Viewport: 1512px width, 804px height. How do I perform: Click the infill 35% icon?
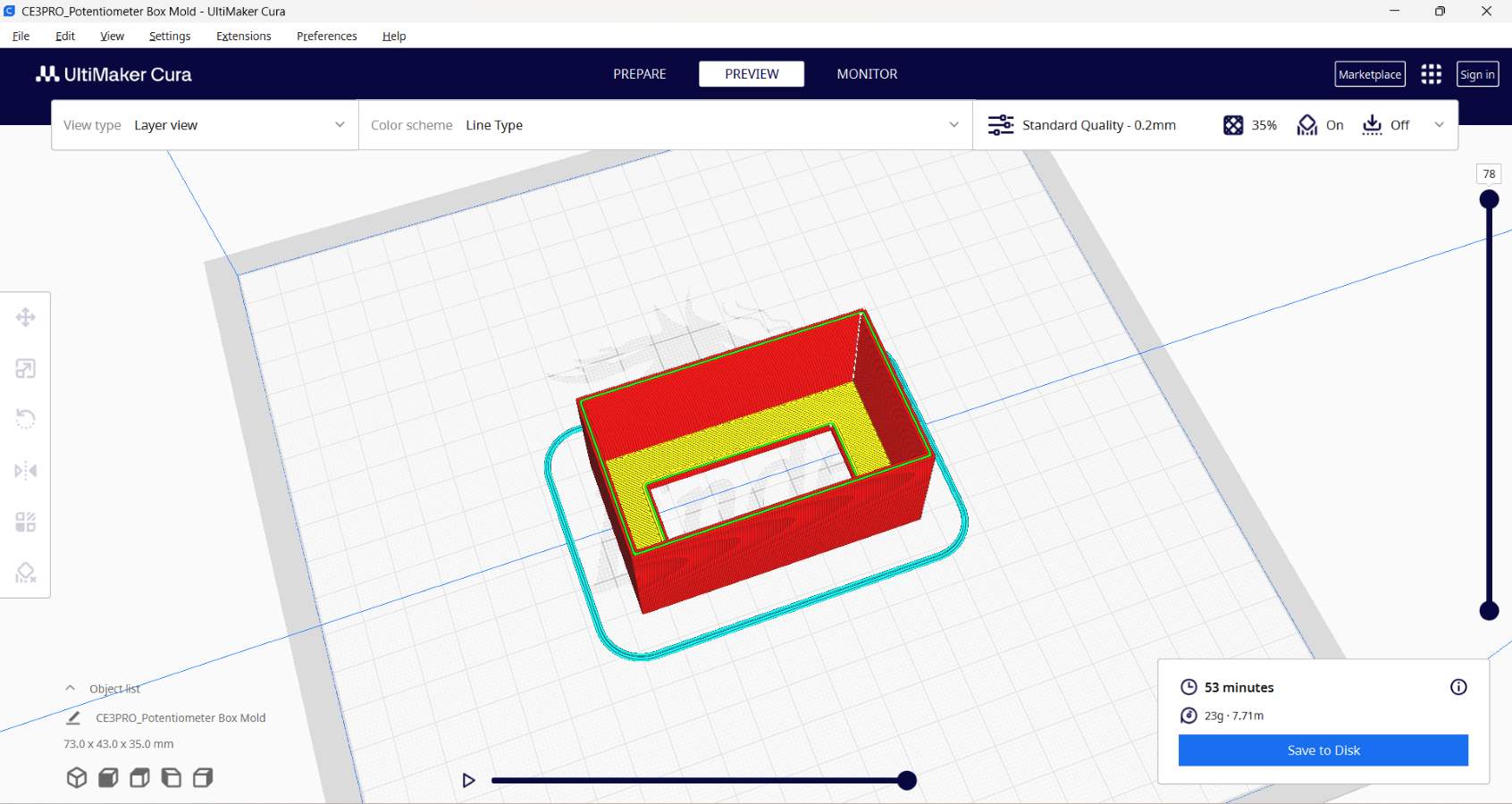pyautogui.click(x=1233, y=125)
